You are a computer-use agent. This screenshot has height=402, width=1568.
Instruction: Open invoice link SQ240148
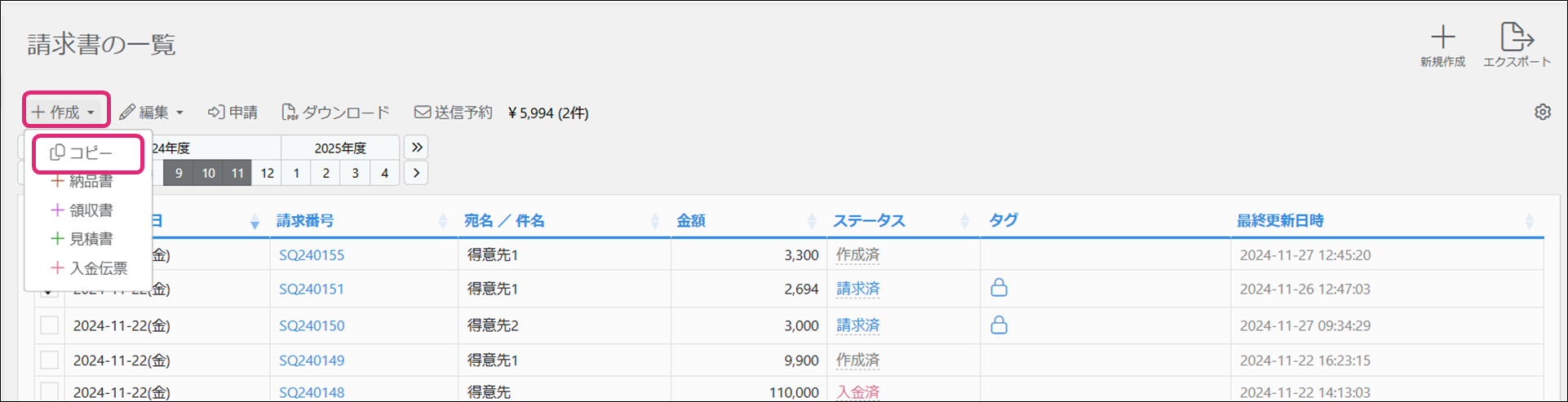[312, 392]
